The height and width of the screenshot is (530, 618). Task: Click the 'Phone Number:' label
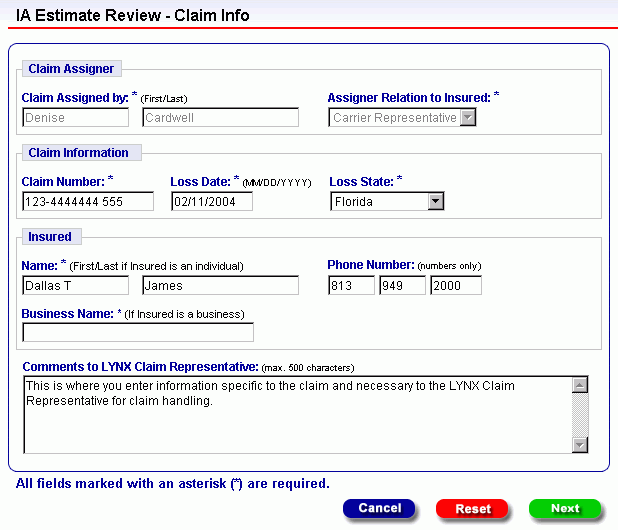click(x=371, y=265)
